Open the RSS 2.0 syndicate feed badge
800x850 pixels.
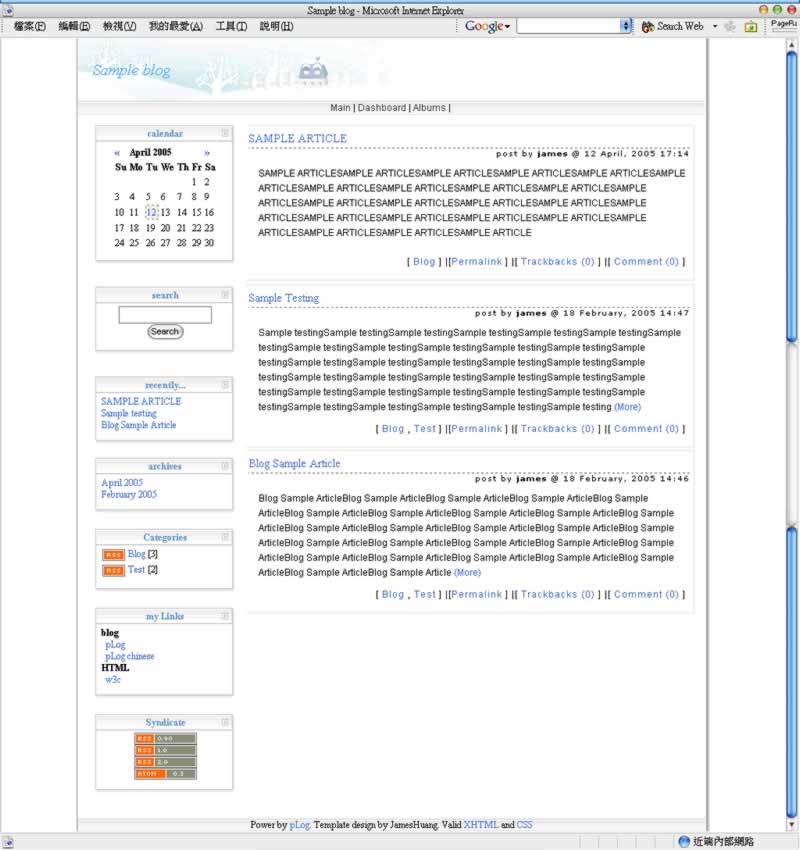coord(165,762)
